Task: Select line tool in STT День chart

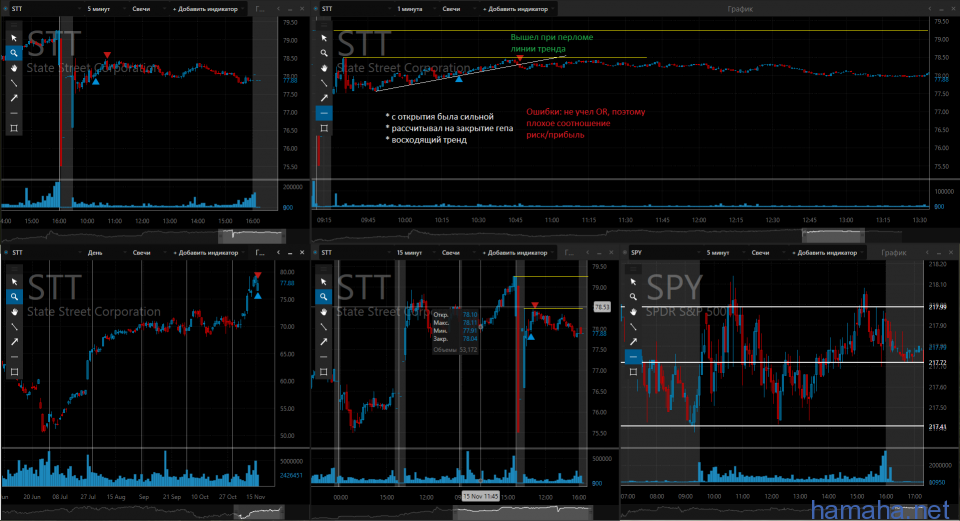Action: point(14,327)
